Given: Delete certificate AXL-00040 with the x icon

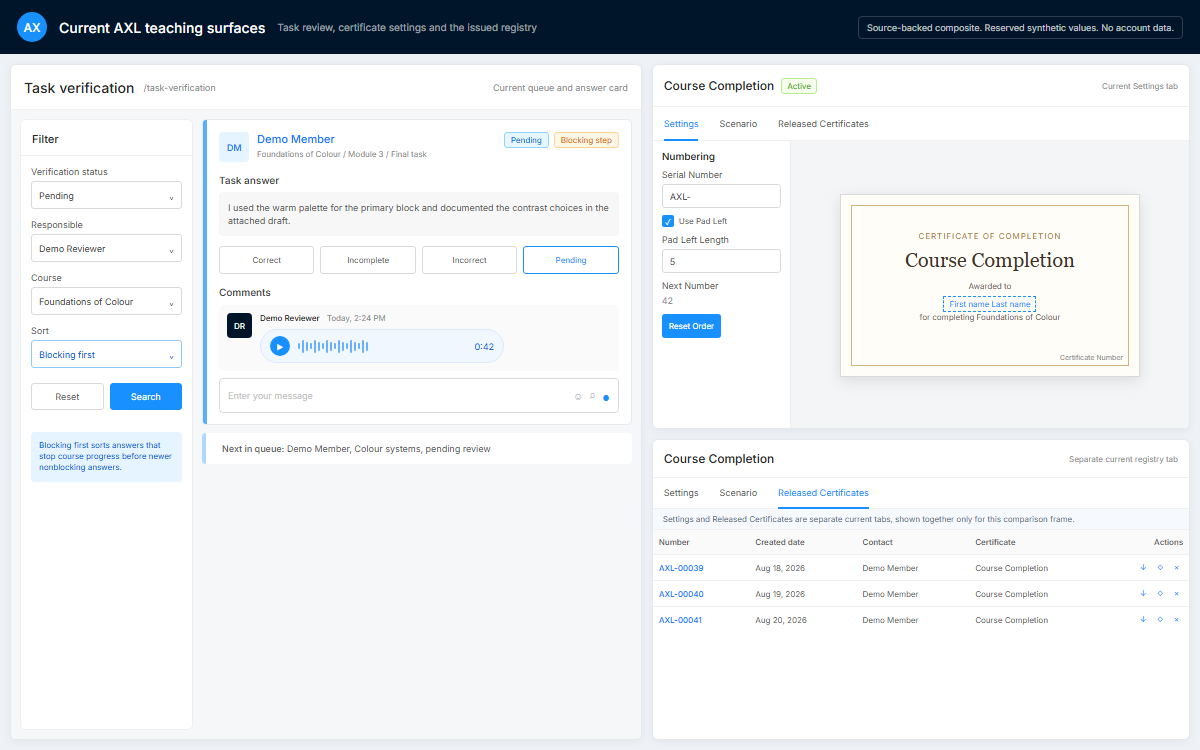Looking at the screenshot, I should coord(1176,593).
